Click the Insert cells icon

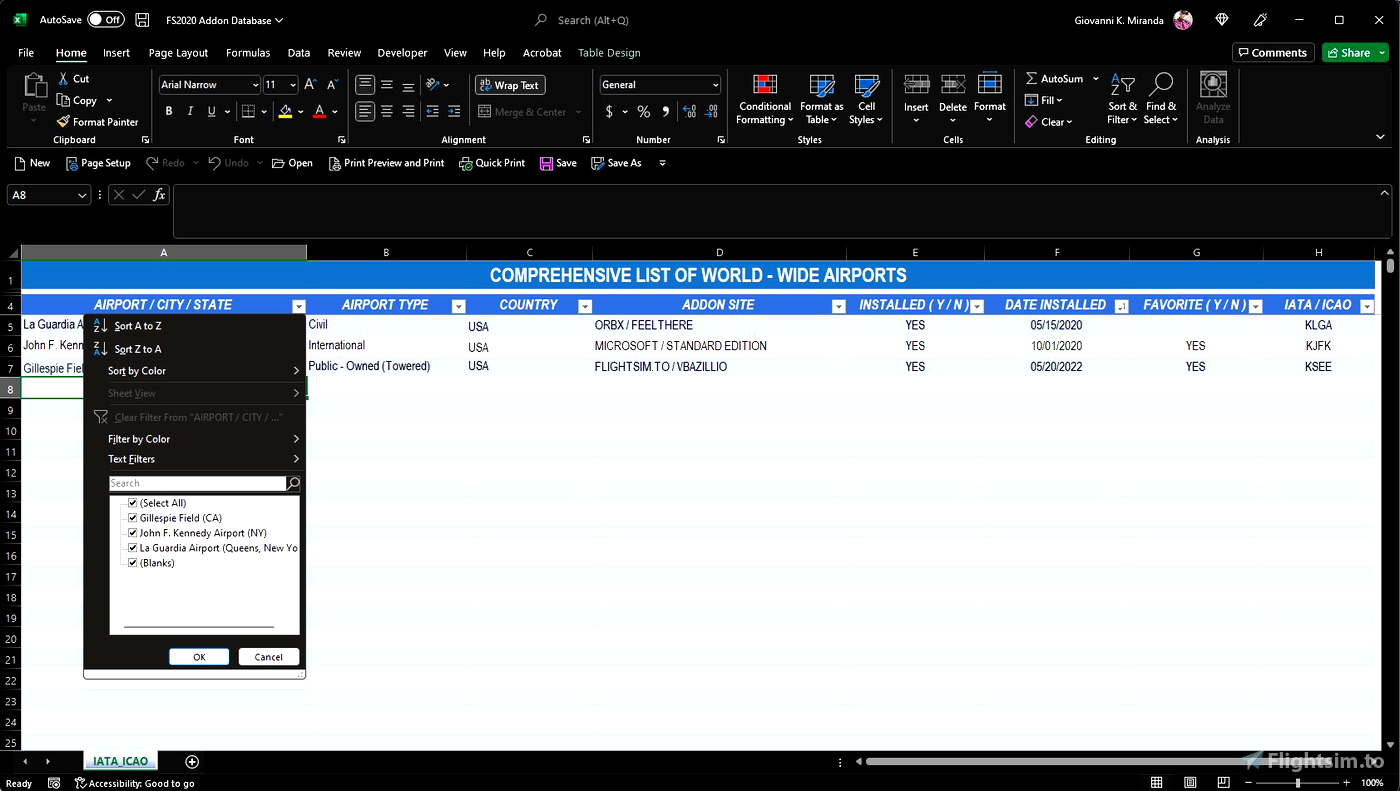[x=916, y=99]
